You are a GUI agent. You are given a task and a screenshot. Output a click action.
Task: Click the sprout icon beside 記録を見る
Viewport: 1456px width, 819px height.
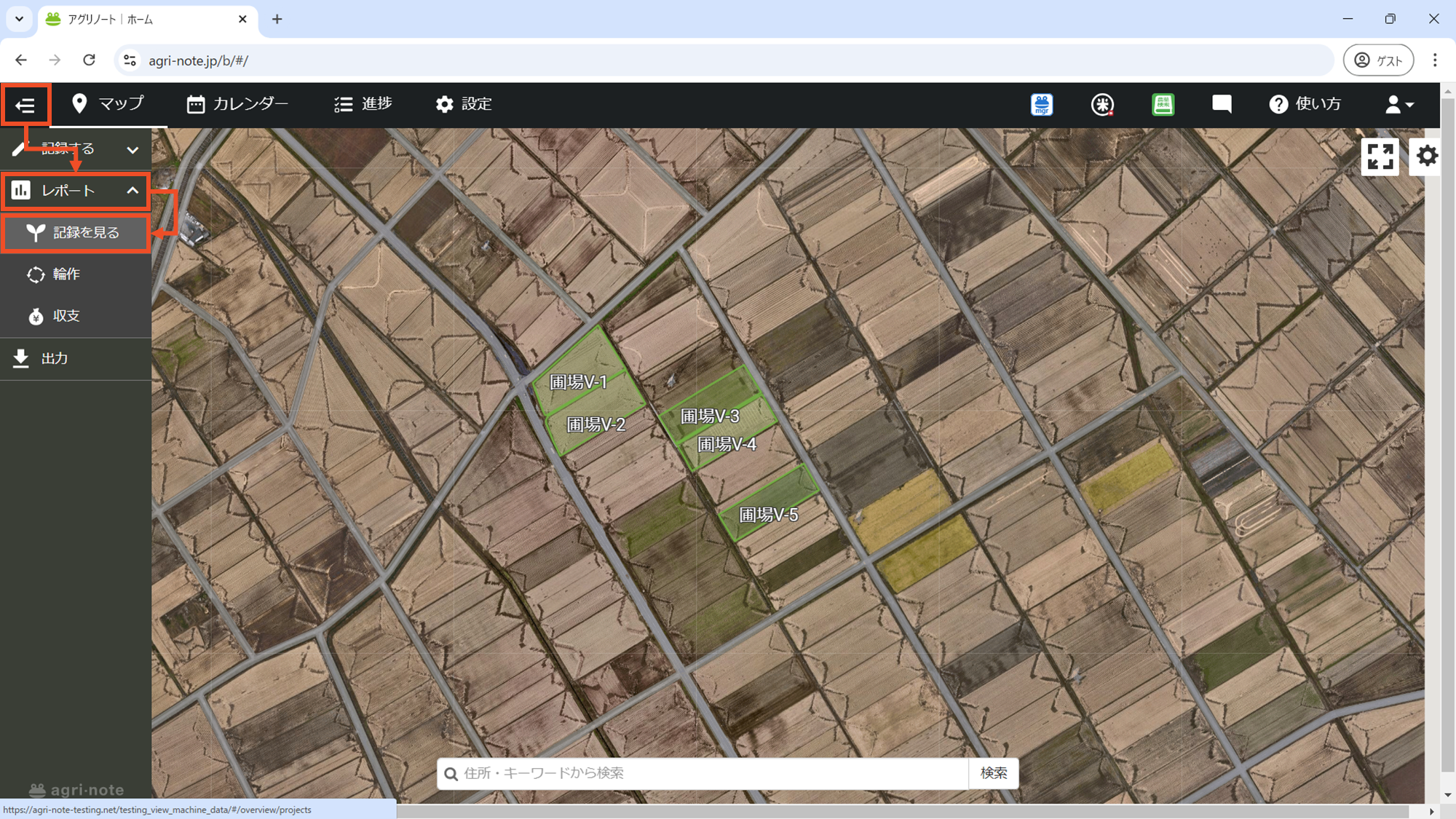[36, 233]
